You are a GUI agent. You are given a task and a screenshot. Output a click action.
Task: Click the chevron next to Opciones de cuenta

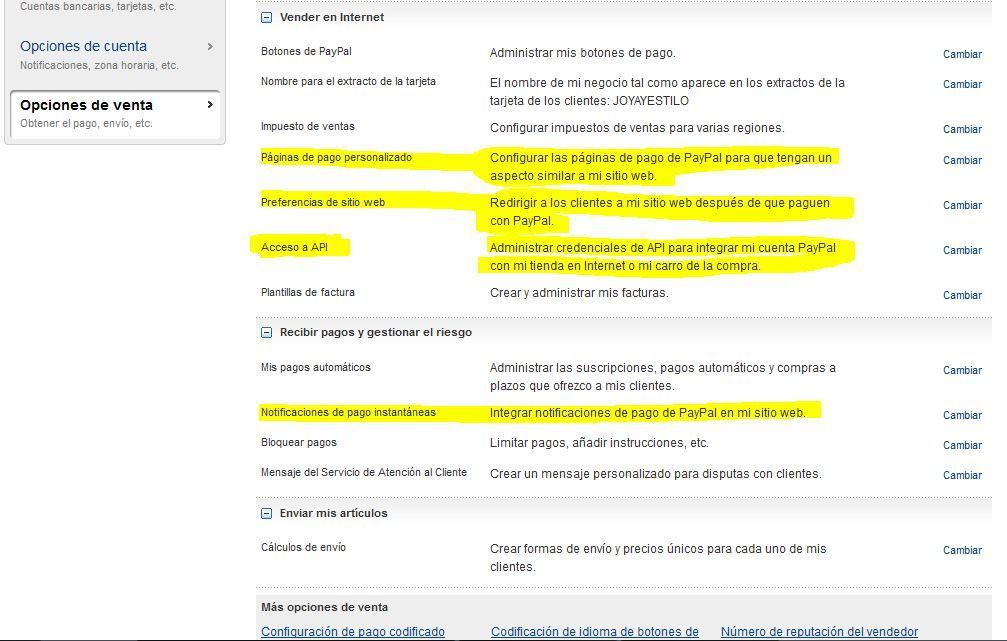[210, 46]
